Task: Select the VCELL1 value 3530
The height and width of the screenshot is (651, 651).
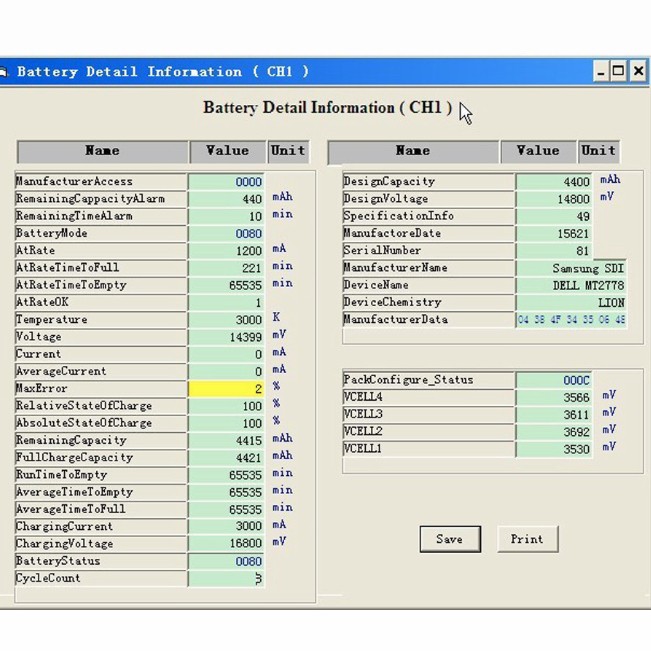Action: pyautogui.click(x=554, y=449)
